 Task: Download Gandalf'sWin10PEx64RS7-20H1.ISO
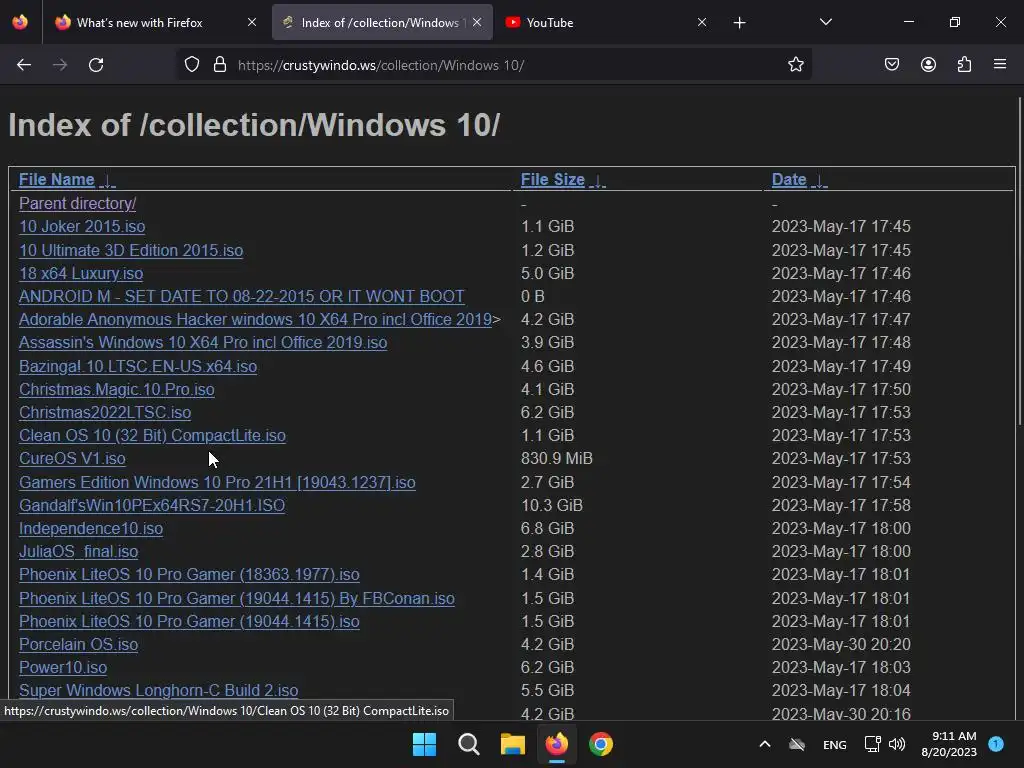point(152,505)
